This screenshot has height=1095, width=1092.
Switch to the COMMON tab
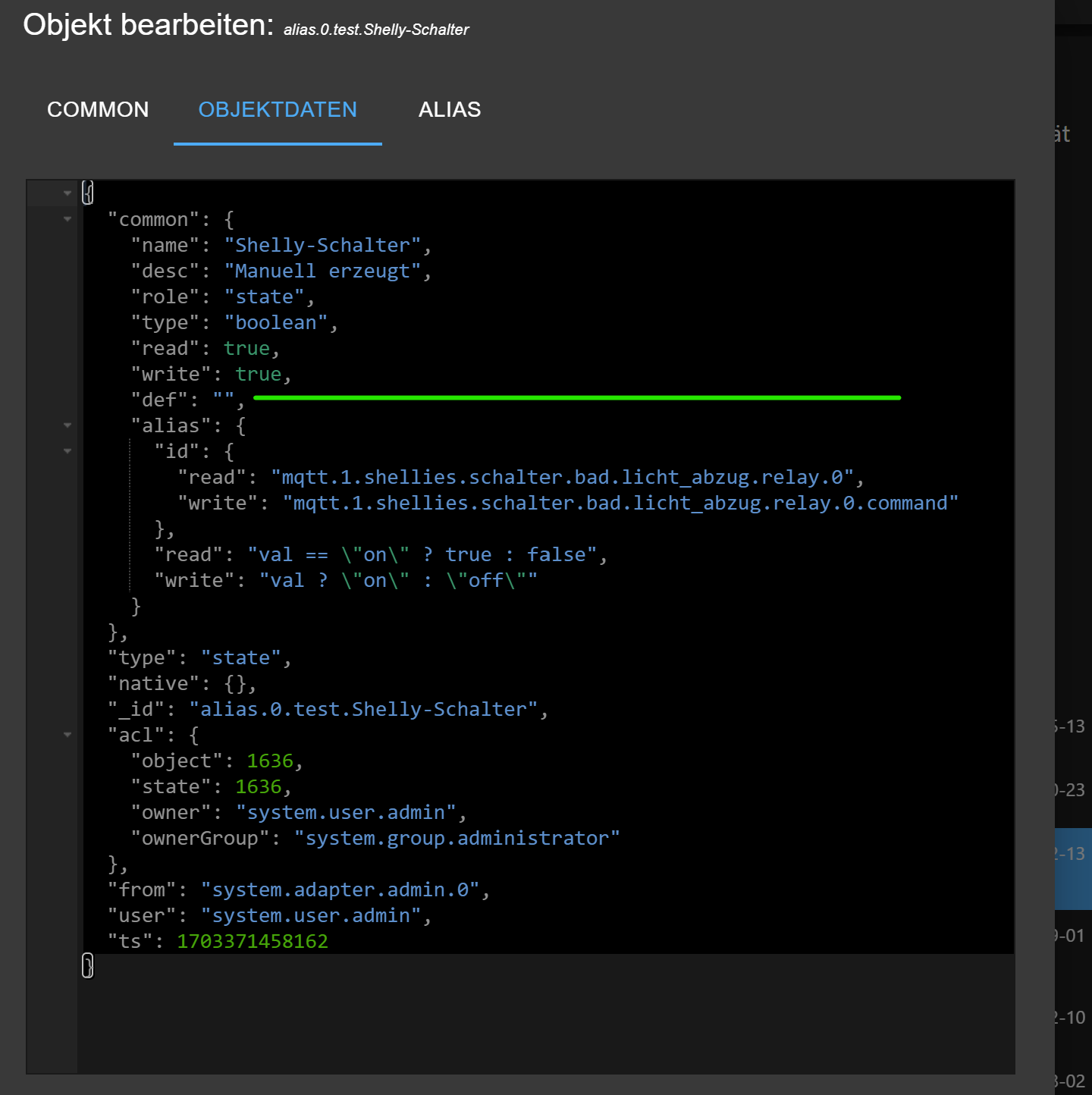coord(98,109)
